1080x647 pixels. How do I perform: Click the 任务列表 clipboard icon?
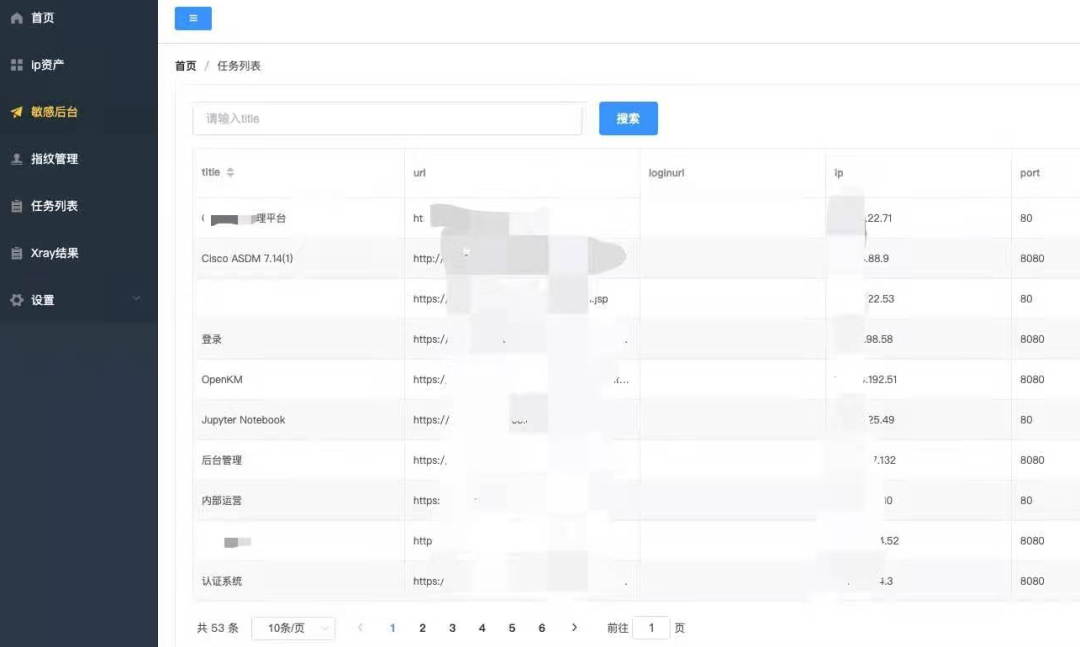click(16, 206)
